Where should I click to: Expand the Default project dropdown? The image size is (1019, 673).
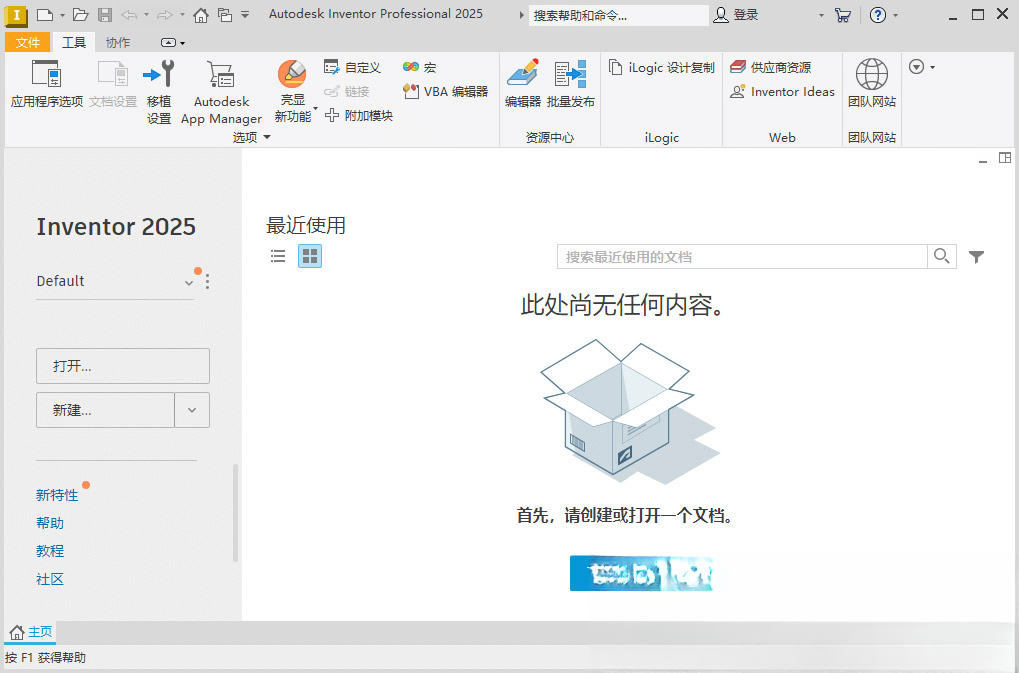tap(188, 283)
